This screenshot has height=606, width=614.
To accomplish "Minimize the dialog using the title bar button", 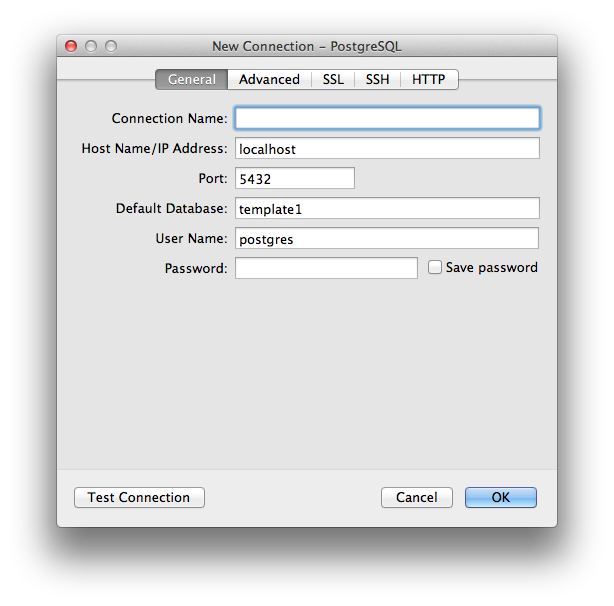I will click(x=91, y=46).
